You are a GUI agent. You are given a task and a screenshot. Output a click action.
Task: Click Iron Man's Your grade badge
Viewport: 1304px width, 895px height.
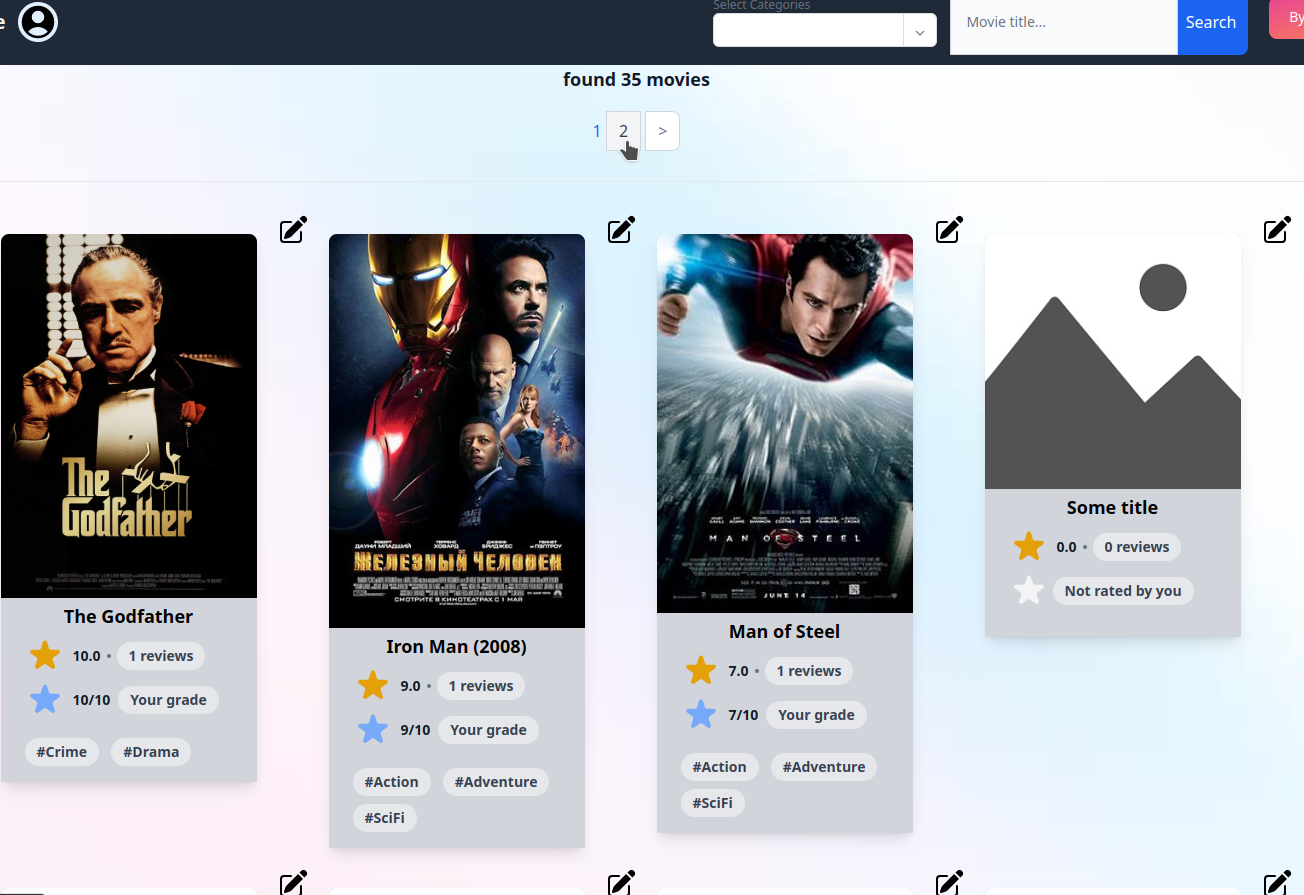488,730
